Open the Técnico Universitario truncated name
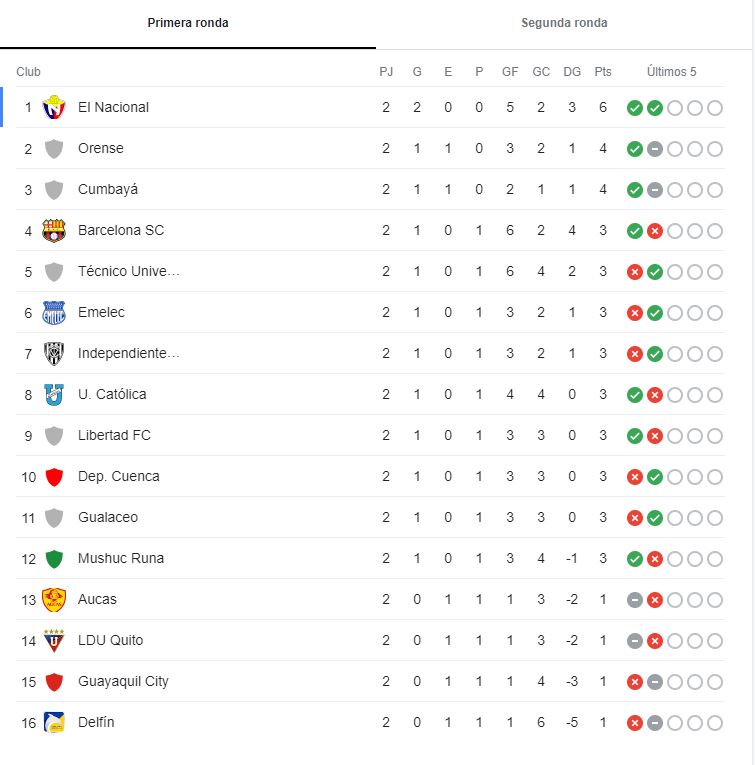Viewport: 755px width, 765px height. click(129, 271)
